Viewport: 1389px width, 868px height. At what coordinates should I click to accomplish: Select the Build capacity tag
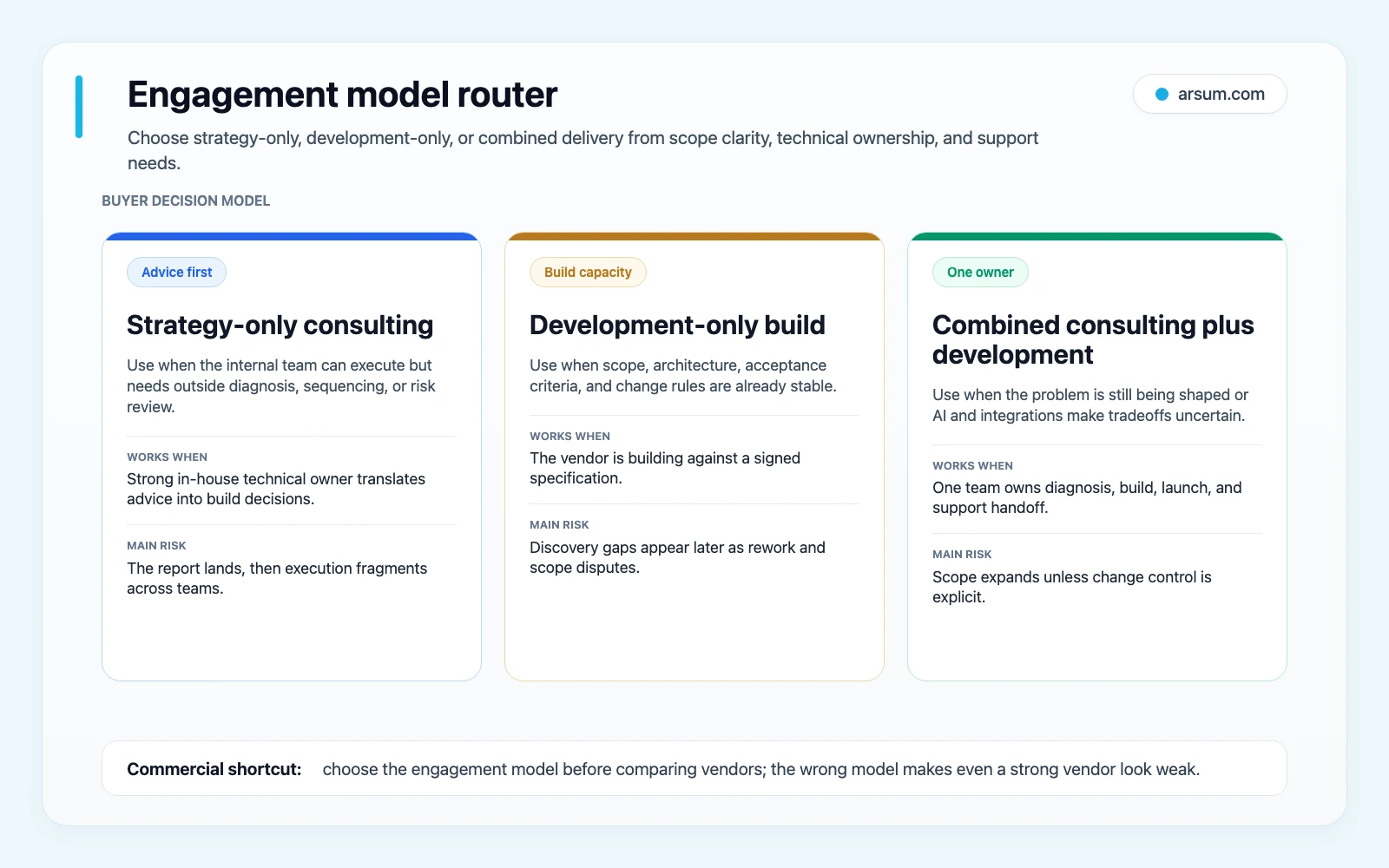[x=588, y=273]
